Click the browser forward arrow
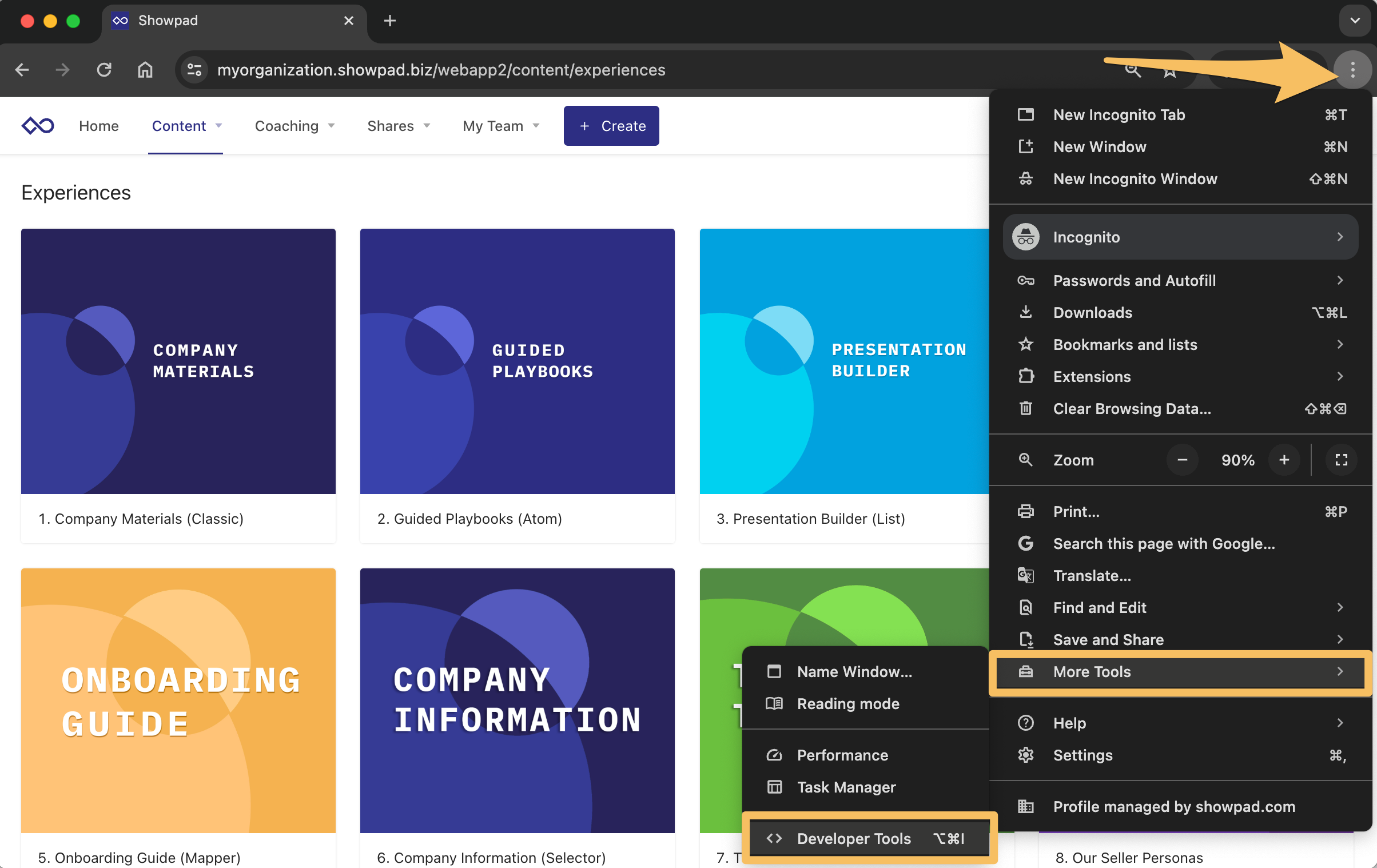This screenshot has width=1377, height=868. tap(63, 70)
